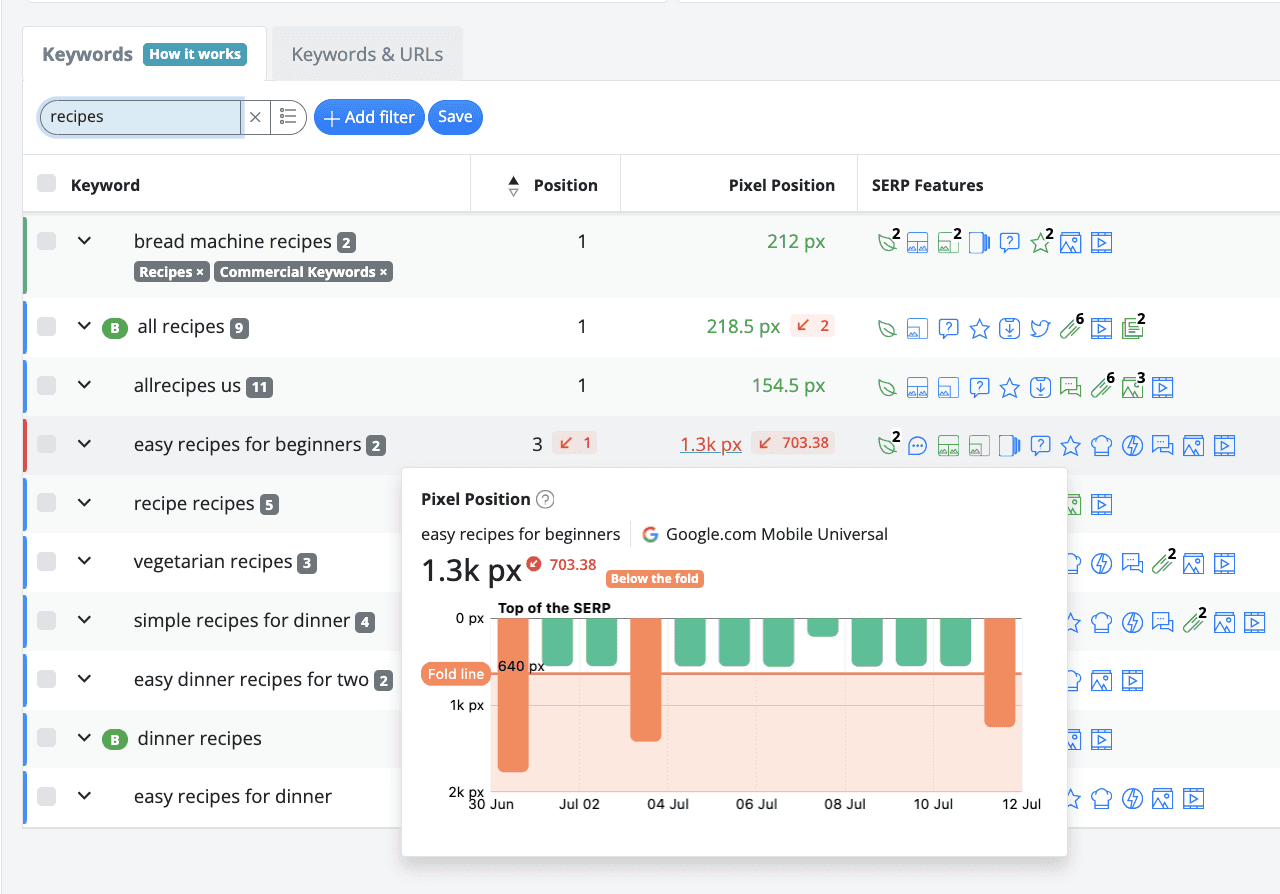Check the easy recipes for beginners checkbox
1280x894 pixels.
(x=46, y=444)
